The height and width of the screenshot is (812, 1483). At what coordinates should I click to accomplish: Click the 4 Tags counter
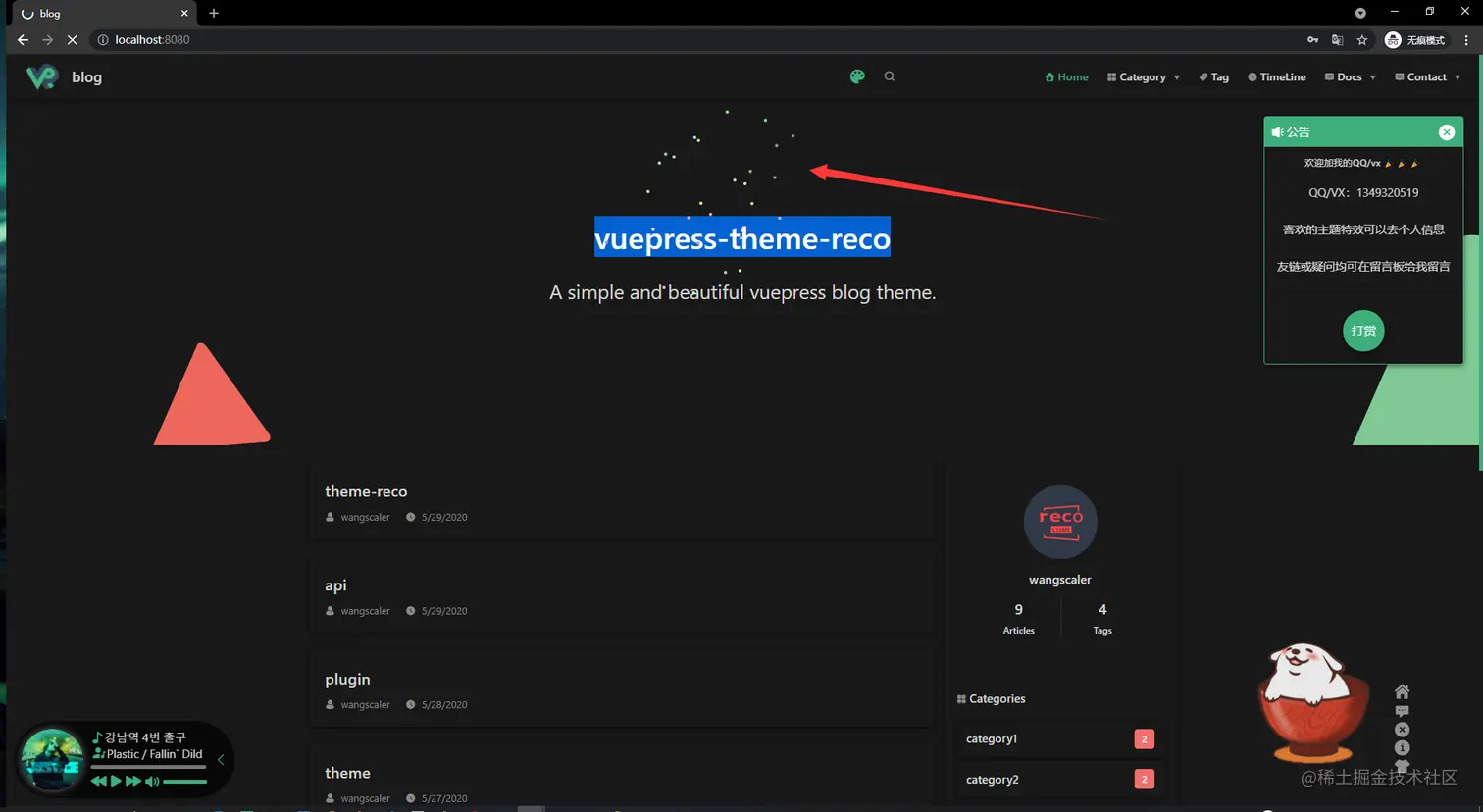(1102, 619)
